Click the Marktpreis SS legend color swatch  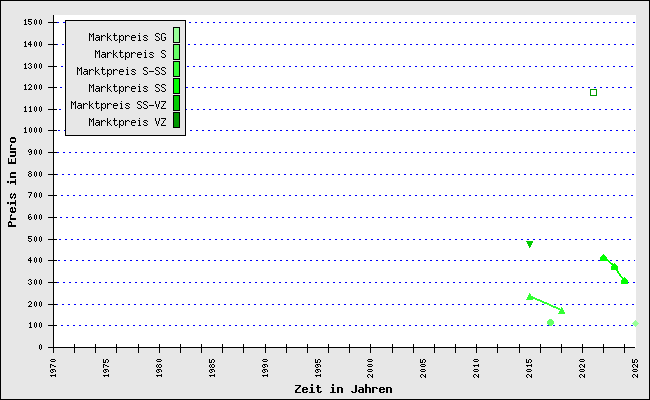pyautogui.click(x=176, y=86)
